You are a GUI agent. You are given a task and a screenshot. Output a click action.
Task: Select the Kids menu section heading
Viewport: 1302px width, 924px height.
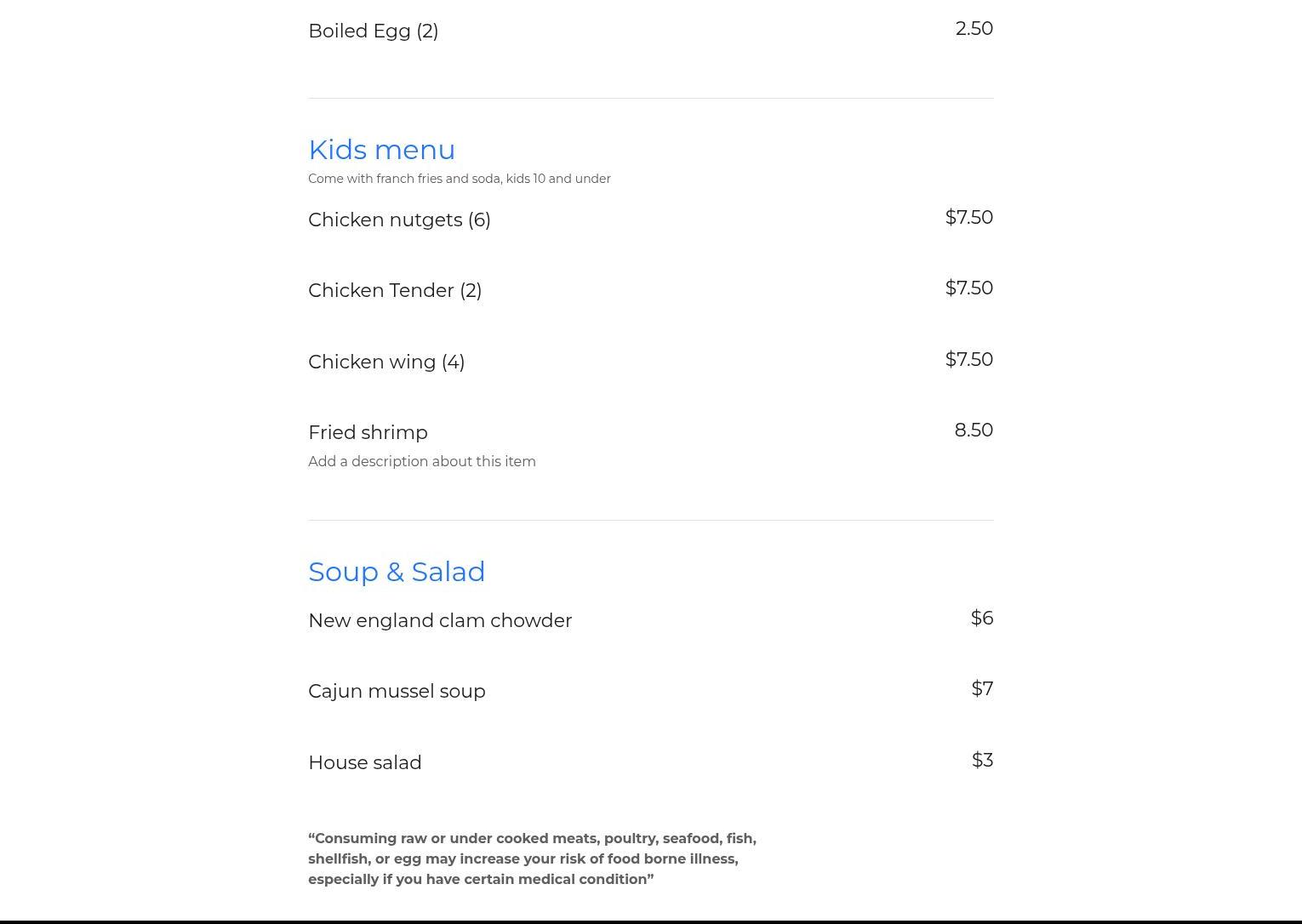(x=381, y=150)
